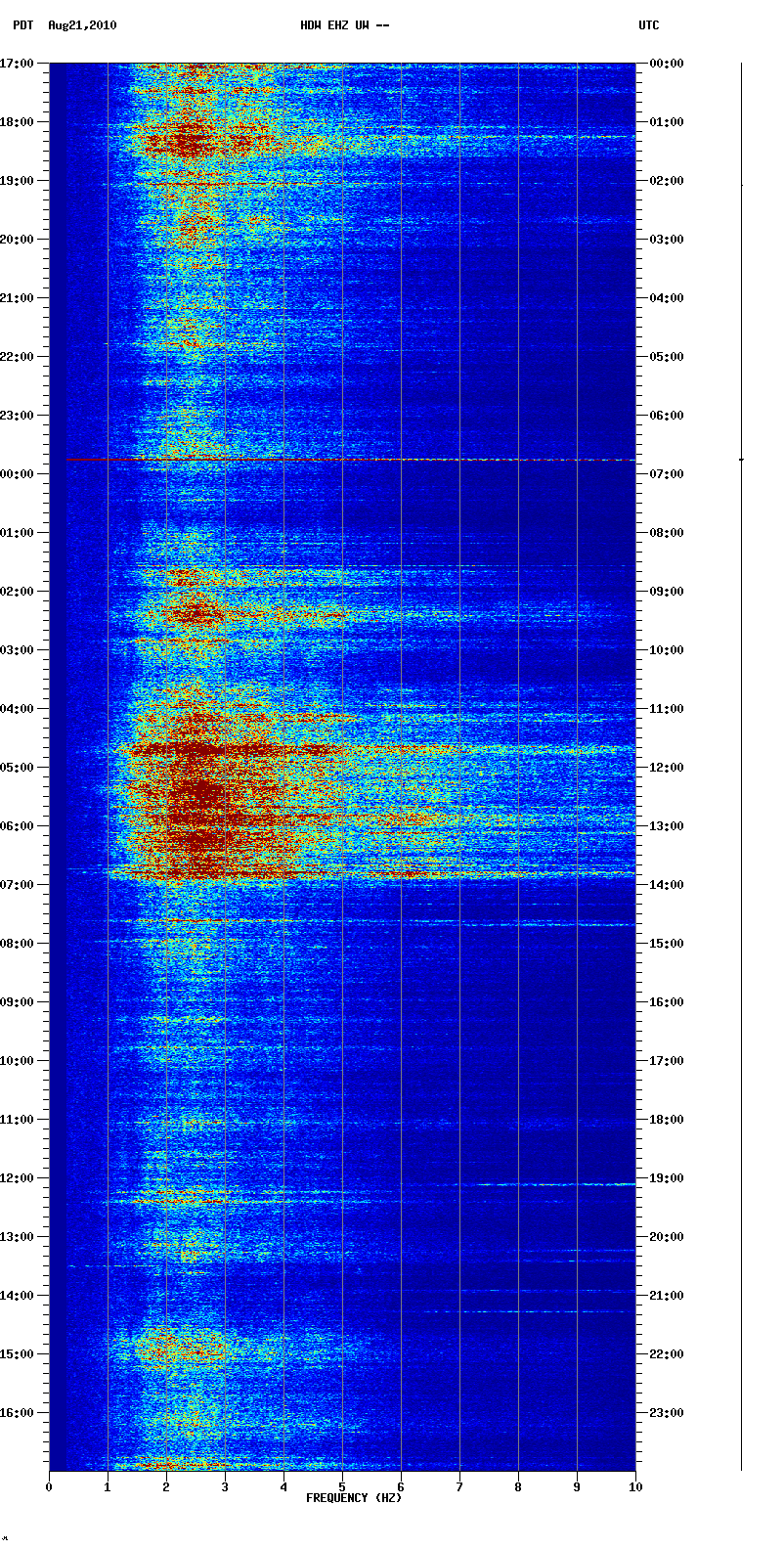
Task: Select frequency tick label 4
Action: (x=283, y=1487)
